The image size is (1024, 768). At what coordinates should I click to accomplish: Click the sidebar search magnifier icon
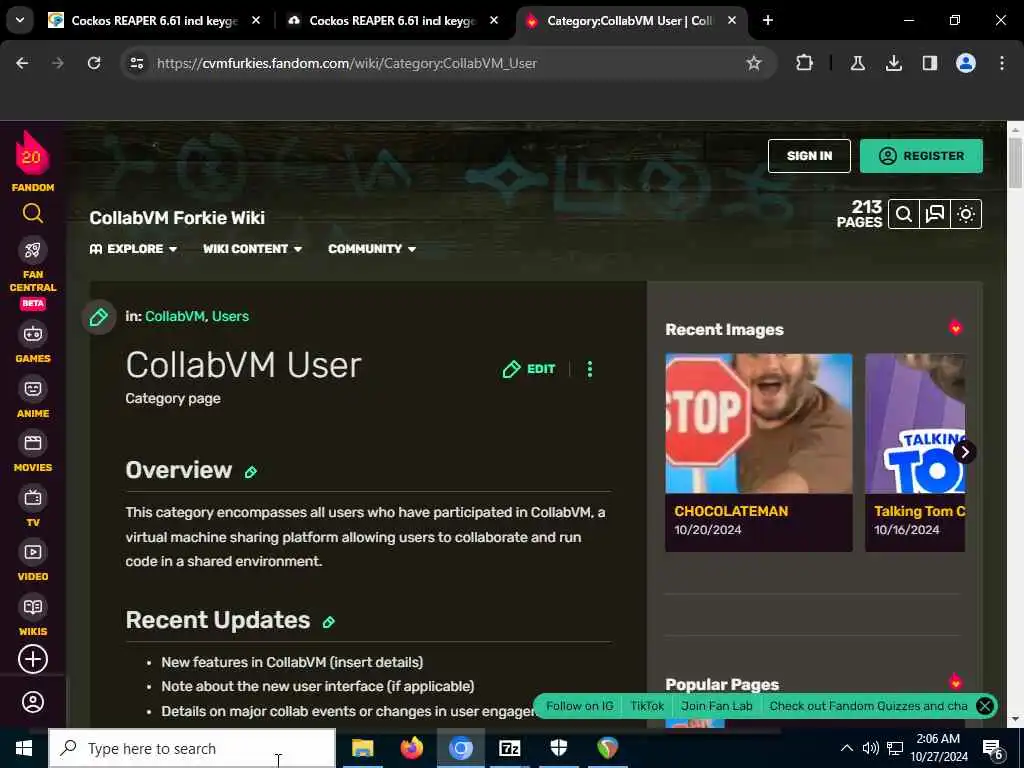[33, 214]
